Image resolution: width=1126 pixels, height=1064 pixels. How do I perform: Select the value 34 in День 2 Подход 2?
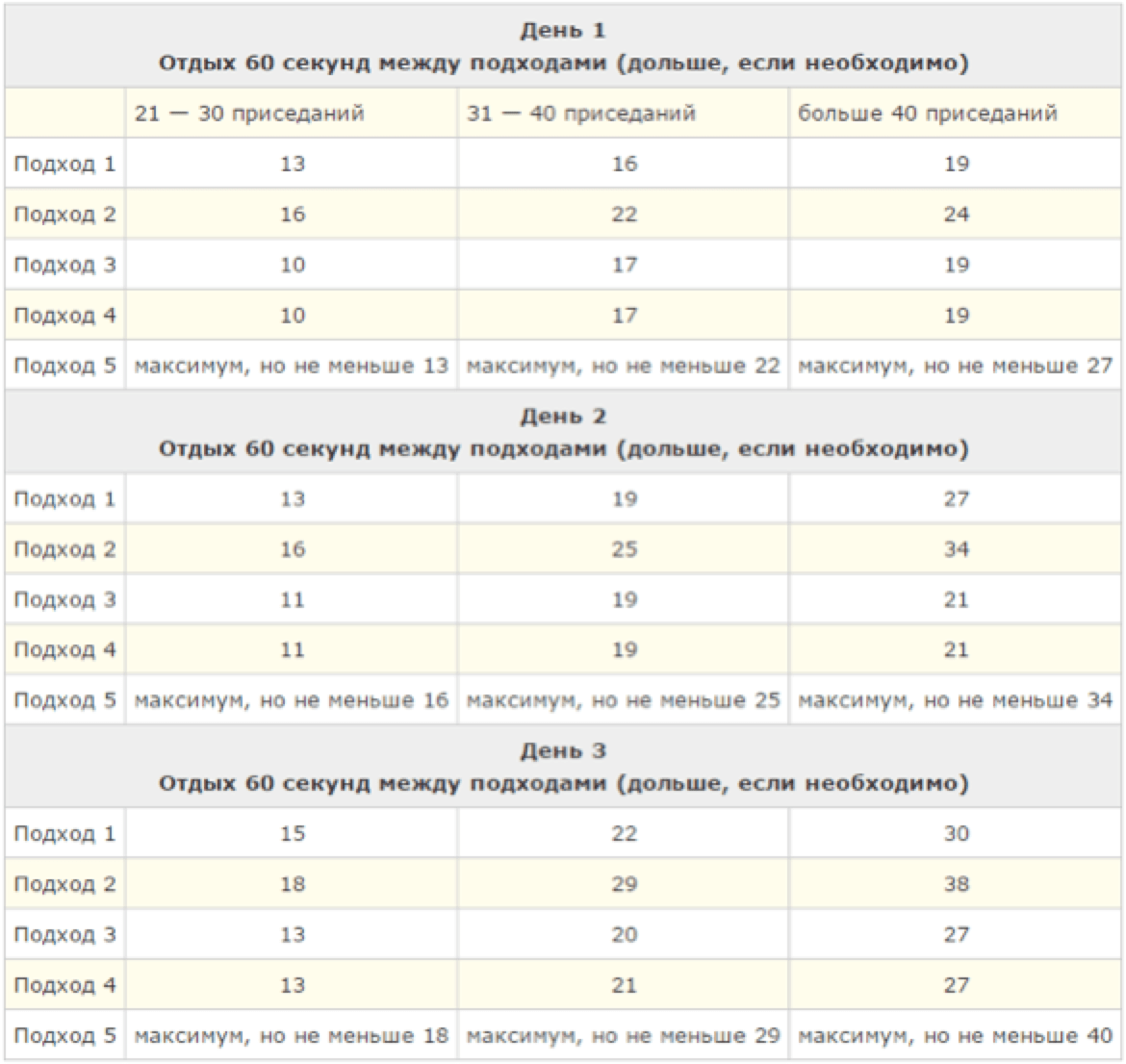(956, 550)
